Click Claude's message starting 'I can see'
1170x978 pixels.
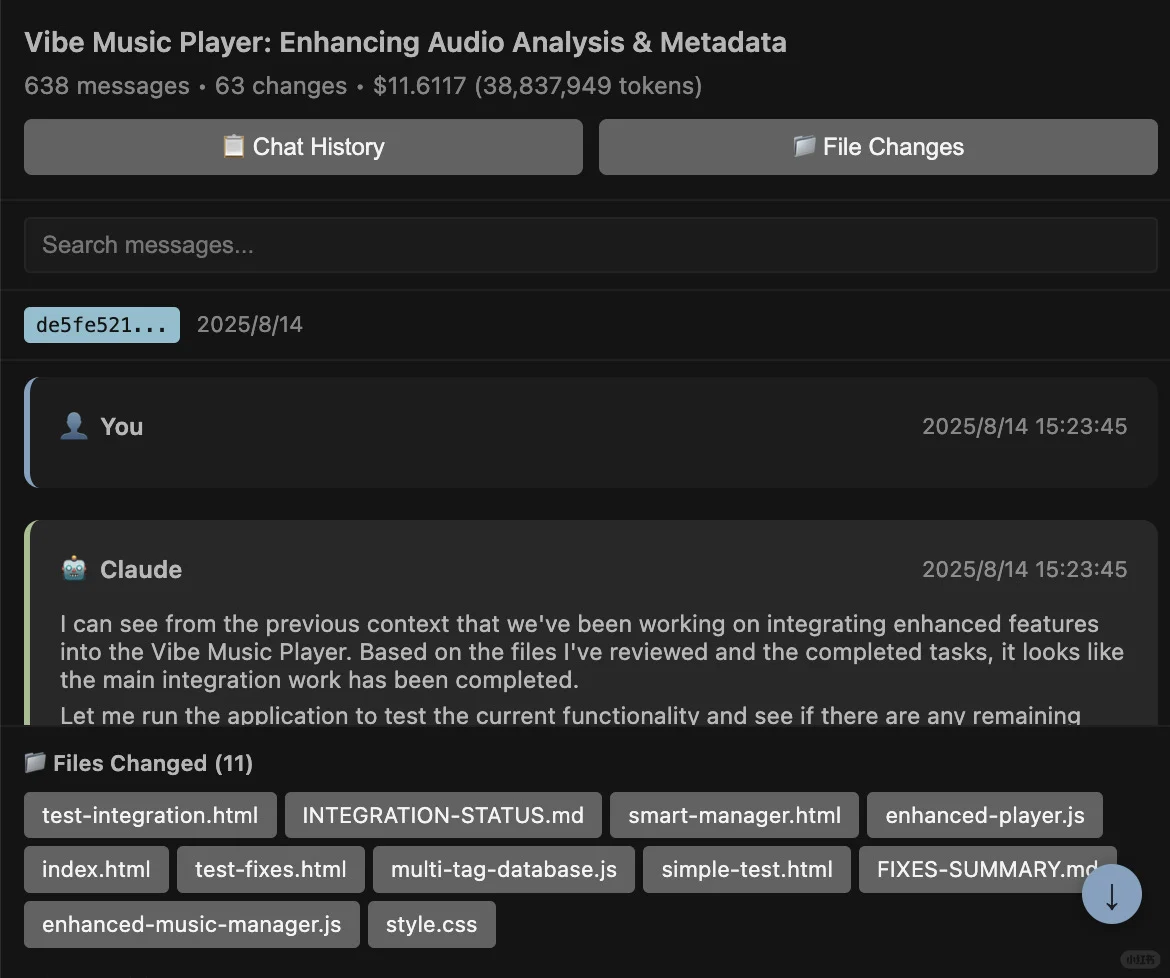pos(592,652)
